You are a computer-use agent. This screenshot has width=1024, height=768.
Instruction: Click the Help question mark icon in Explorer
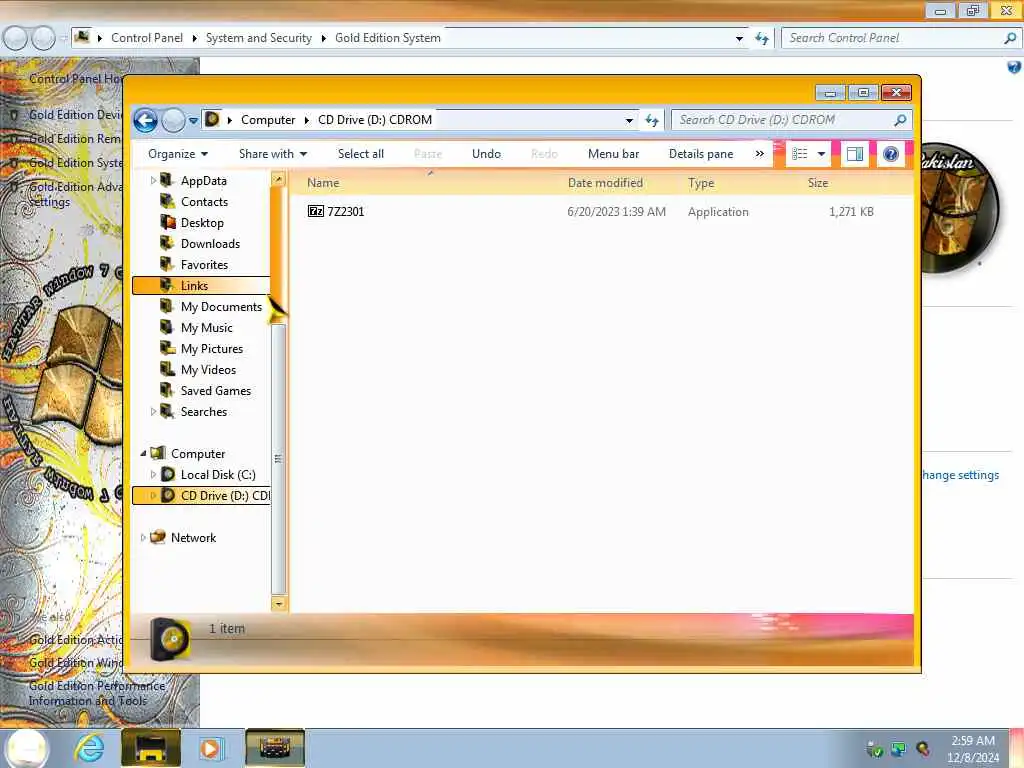pos(891,154)
